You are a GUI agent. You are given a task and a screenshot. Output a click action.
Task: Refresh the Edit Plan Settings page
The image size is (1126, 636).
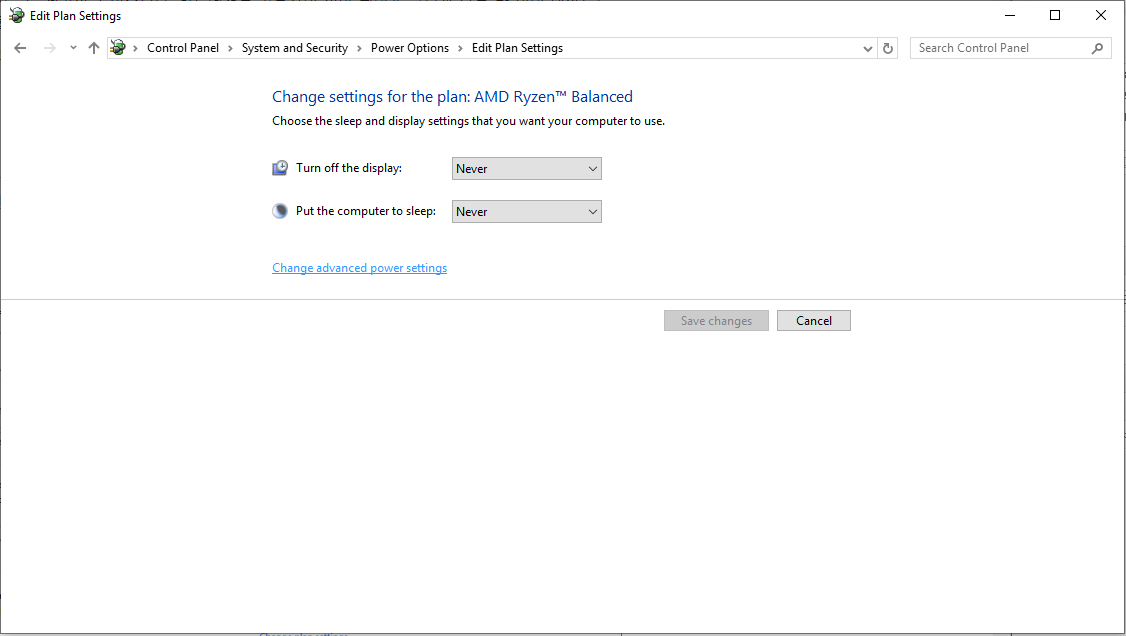[888, 48]
